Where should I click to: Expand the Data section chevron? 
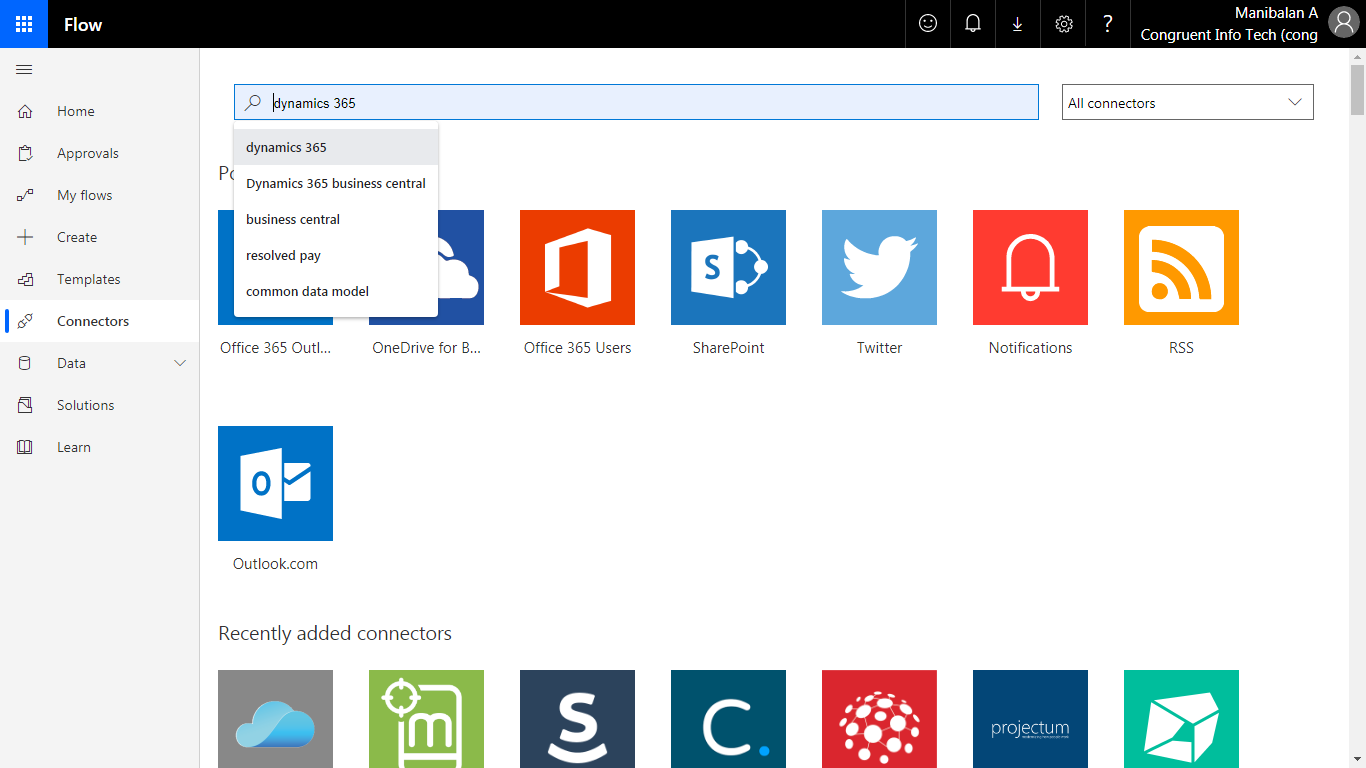coord(180,363)
